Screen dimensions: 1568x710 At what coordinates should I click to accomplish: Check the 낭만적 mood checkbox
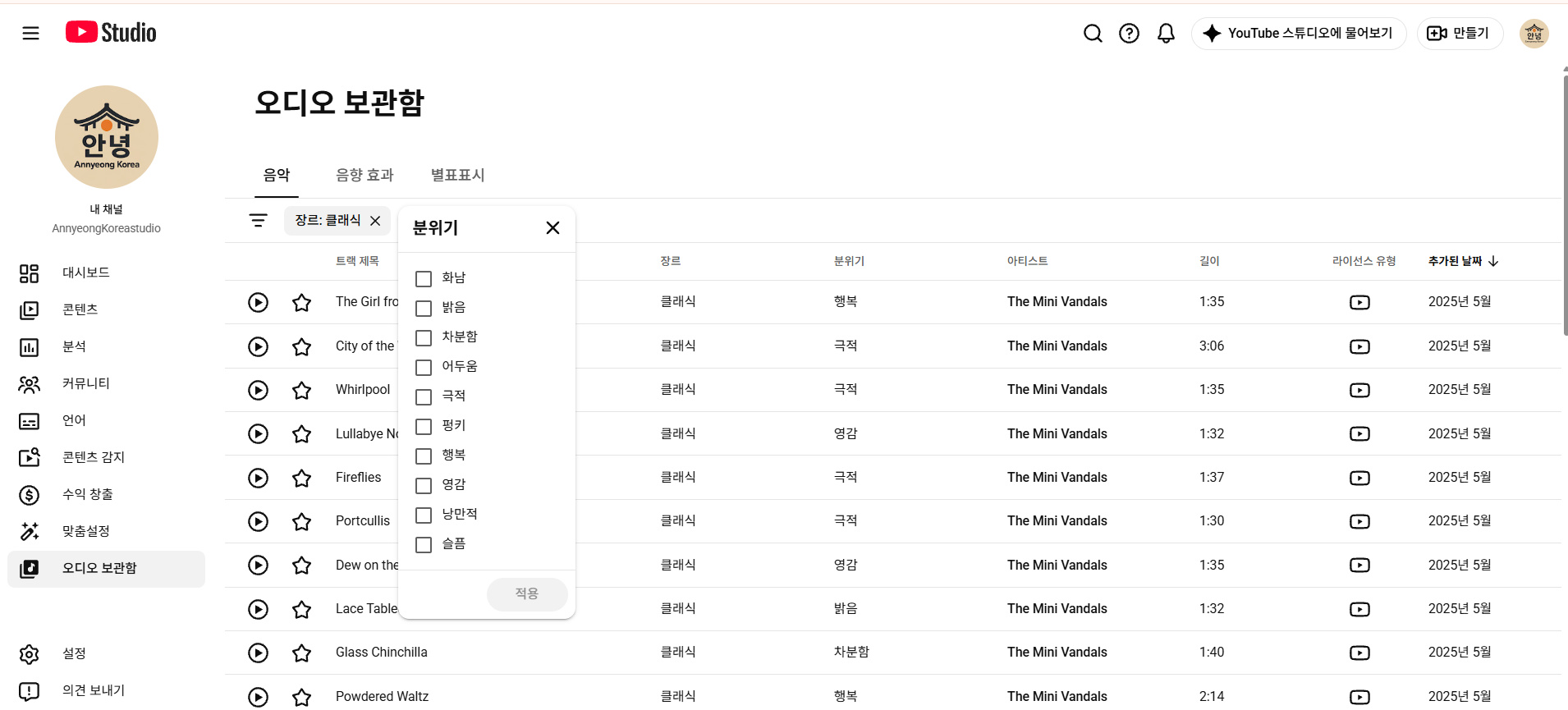424,515
